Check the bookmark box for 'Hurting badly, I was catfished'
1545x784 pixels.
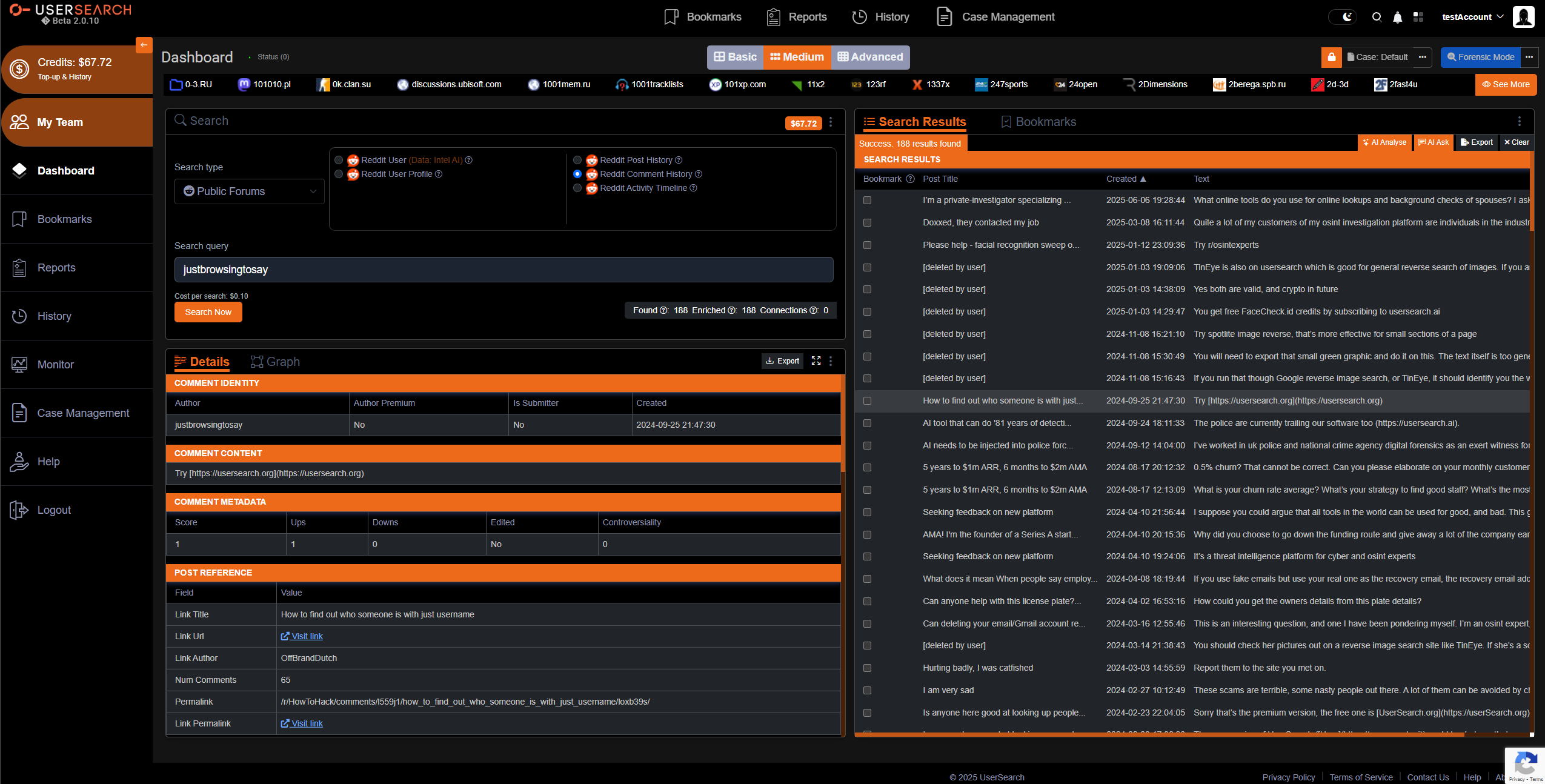tap(866, 668)
